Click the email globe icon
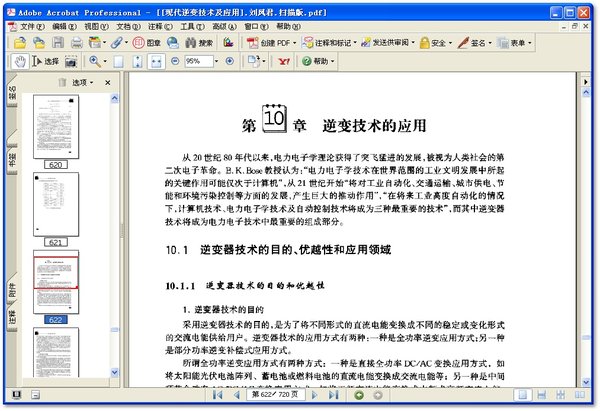Viewport: 600px width, 411px height. [x=173, y=42]
